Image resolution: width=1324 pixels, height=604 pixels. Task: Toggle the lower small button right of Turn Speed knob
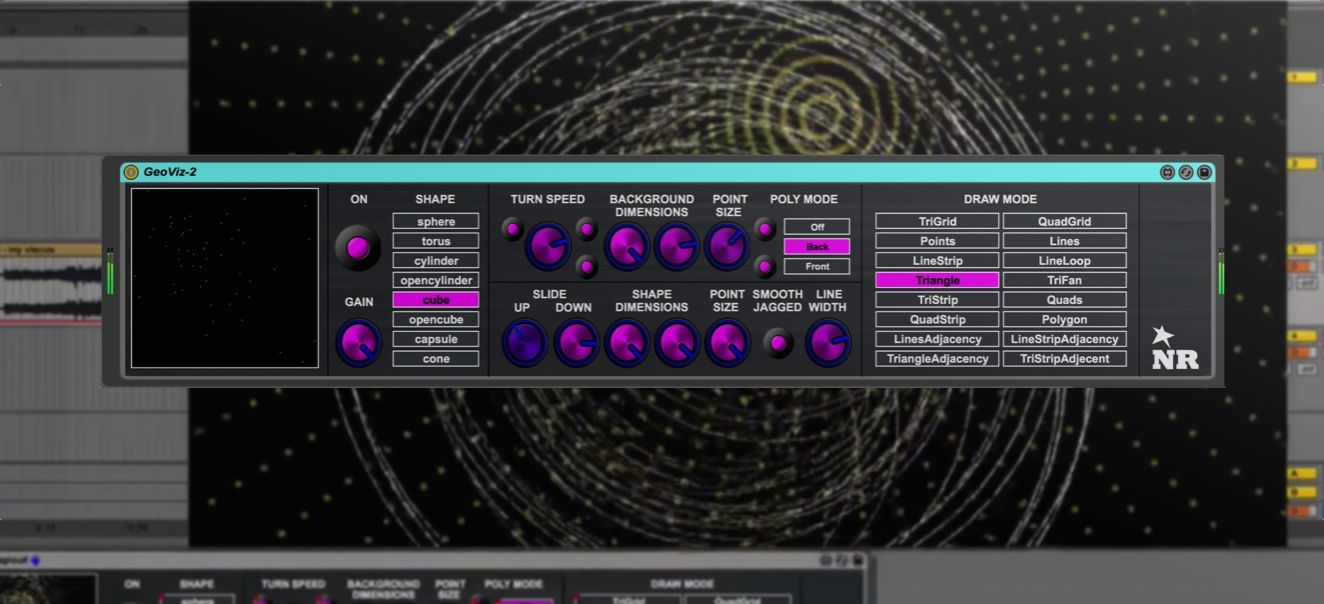coord(587,266)
